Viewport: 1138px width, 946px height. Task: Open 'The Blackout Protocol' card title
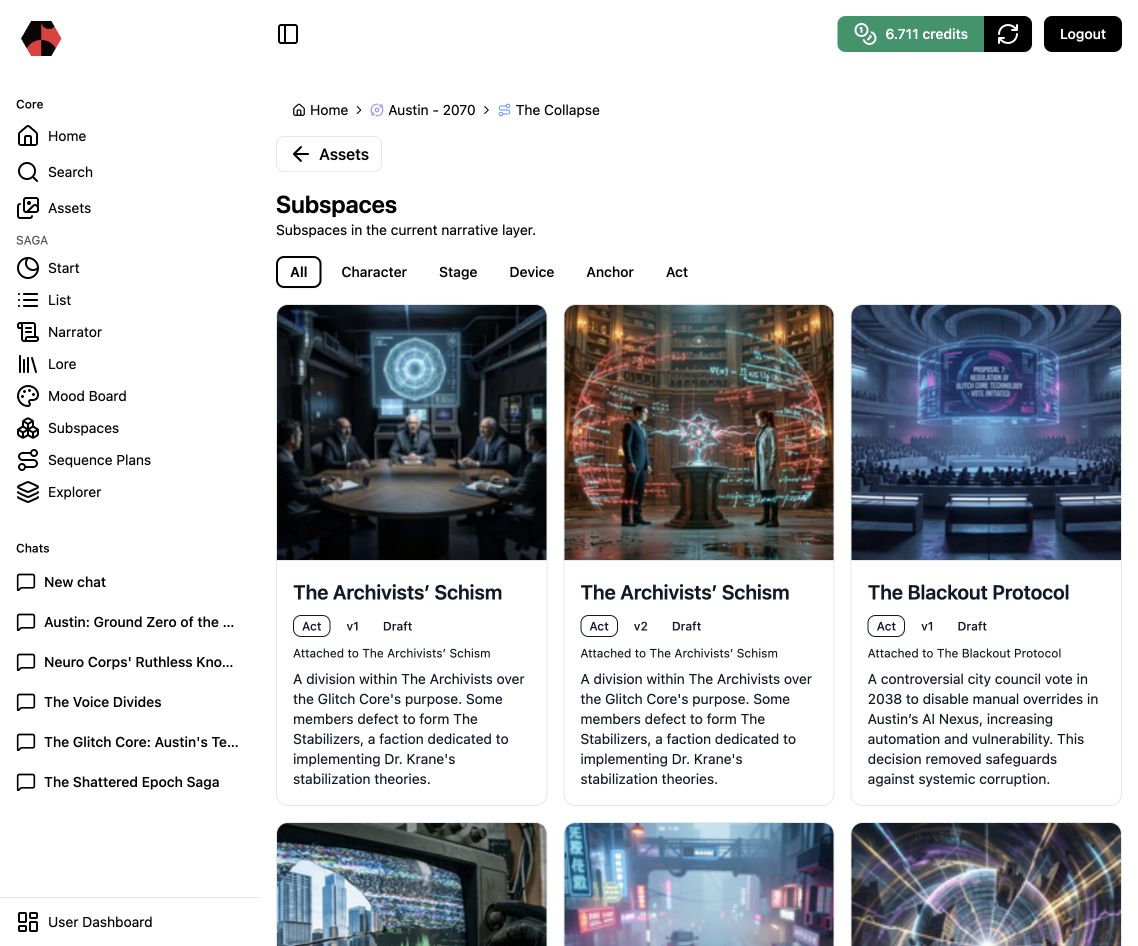coord(968,592)
